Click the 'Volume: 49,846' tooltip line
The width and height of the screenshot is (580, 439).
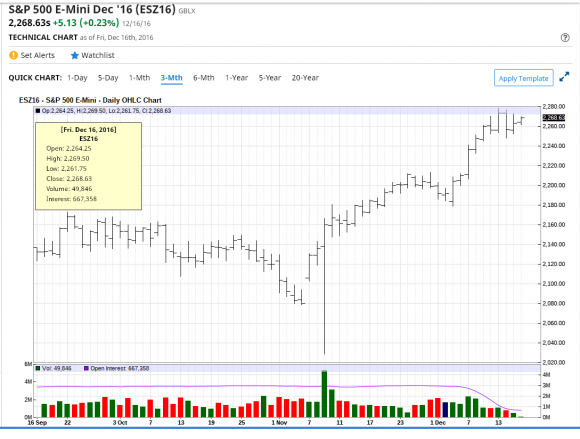pyautogui.click(x=69, y=189)
